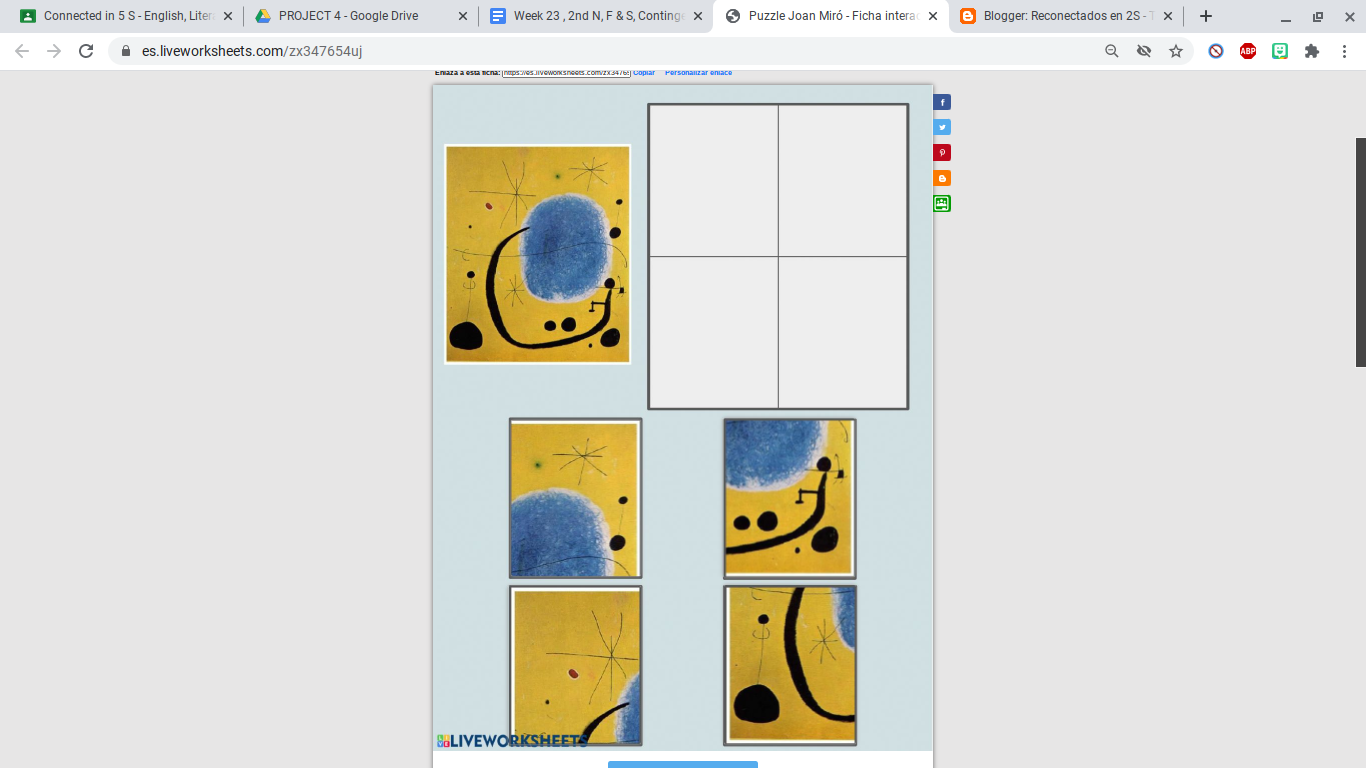Select puzzle piece with the black oval base
Viewport: 1366px width, 768px height.
[x=790, y=666]
